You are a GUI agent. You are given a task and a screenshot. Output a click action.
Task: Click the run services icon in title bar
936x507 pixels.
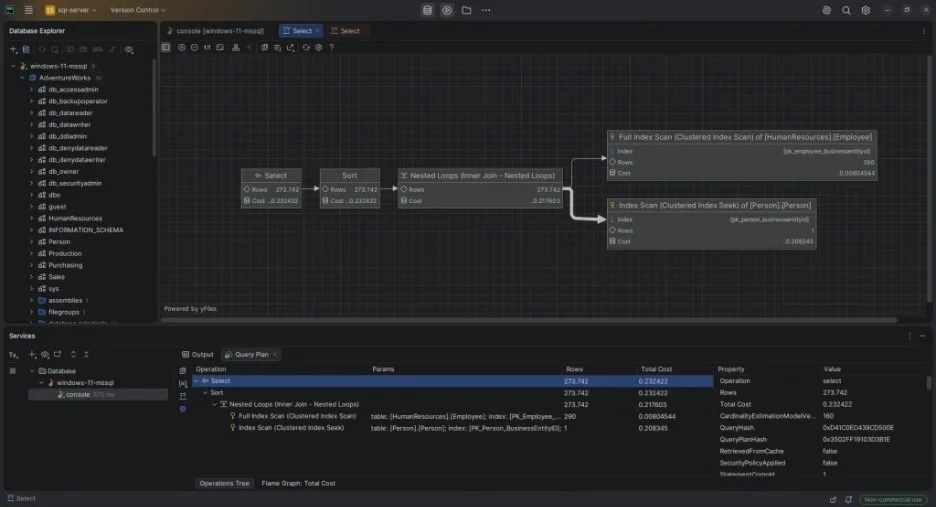[447, 10]
